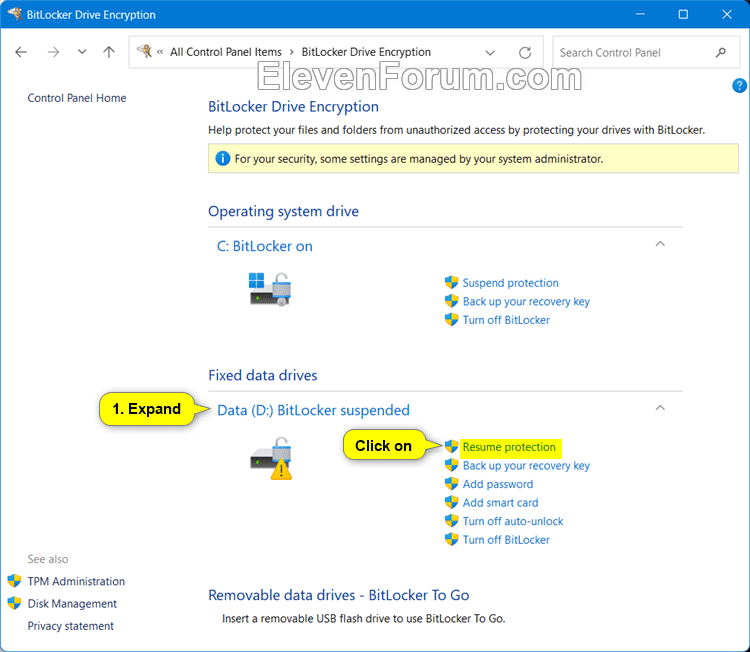The width and height of the screenshot is (750, 652).
Task: Click 'Operating system drive' section heading
Action: coord(283,211)
